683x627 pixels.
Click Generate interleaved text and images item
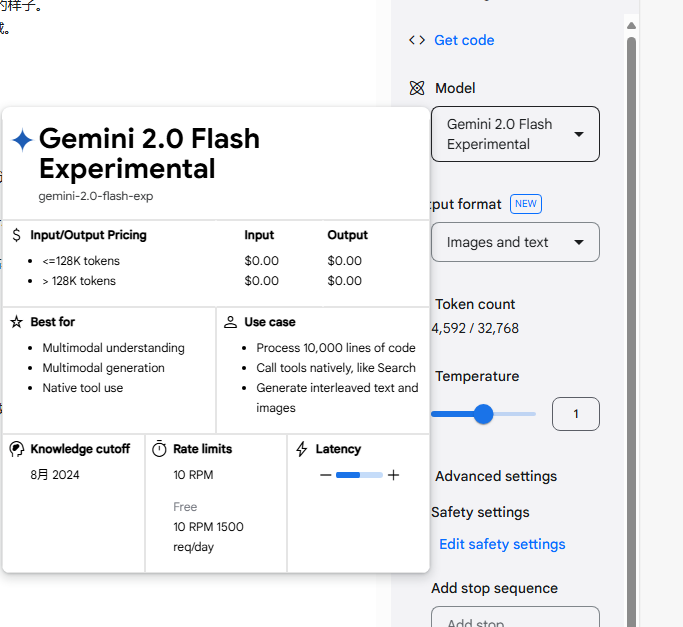pos(337,398)
